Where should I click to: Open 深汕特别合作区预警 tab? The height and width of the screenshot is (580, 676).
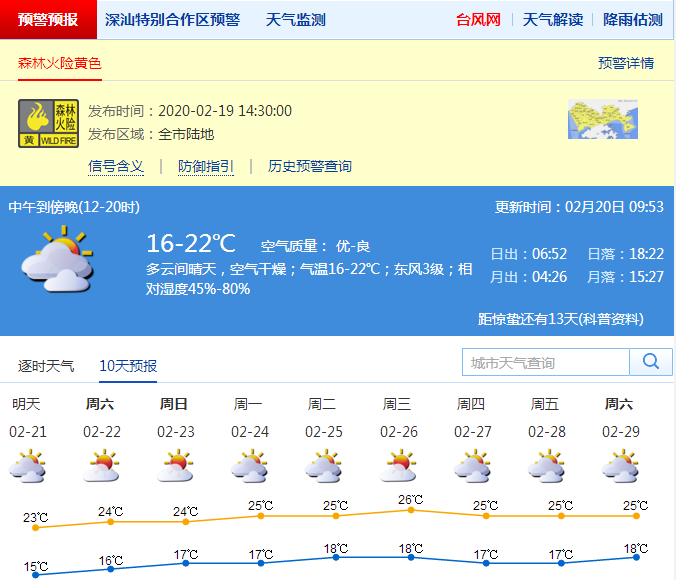coord(172,20)
